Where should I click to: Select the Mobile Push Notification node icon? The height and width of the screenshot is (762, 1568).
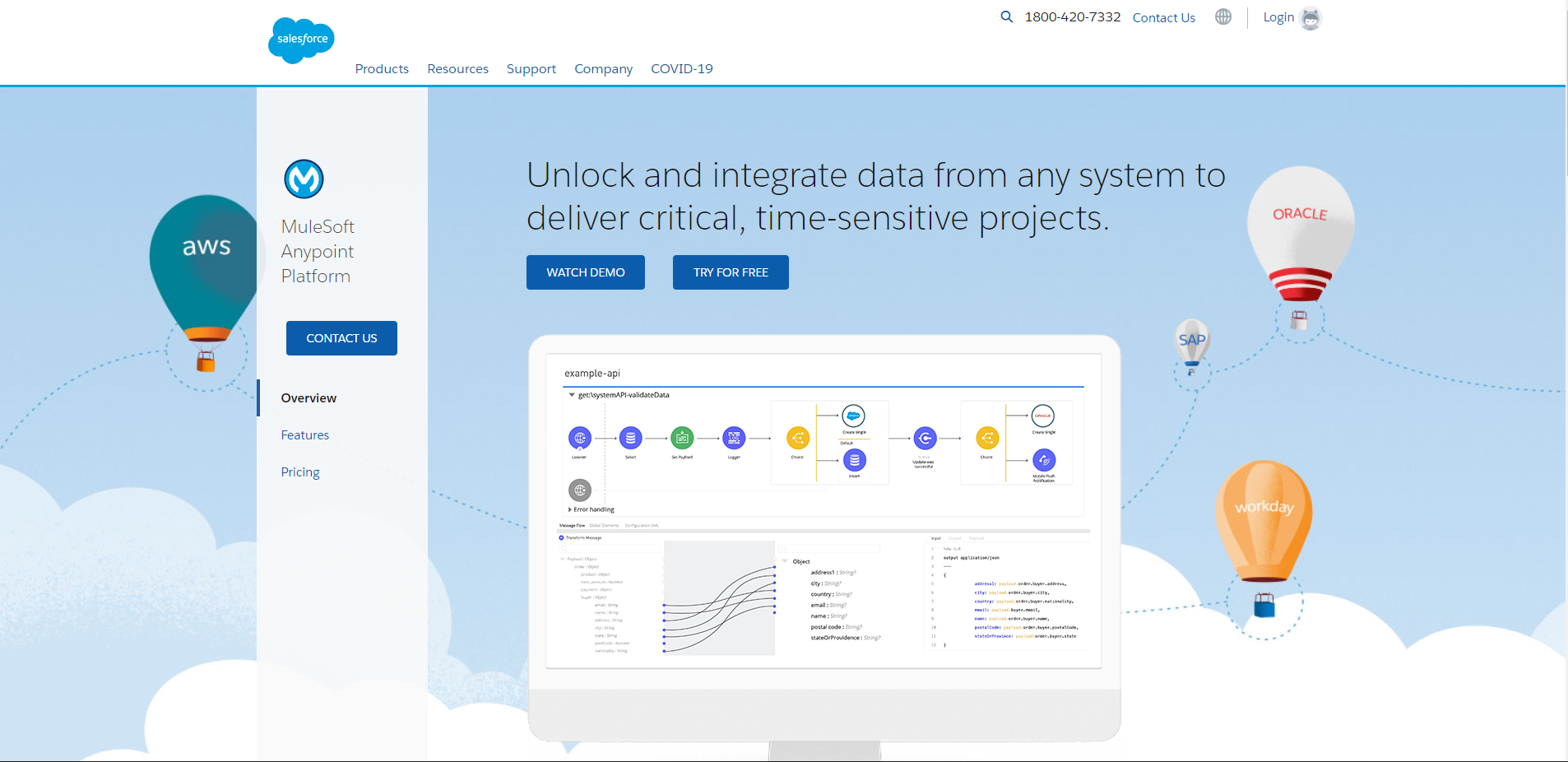click(x=1044, y=460)
